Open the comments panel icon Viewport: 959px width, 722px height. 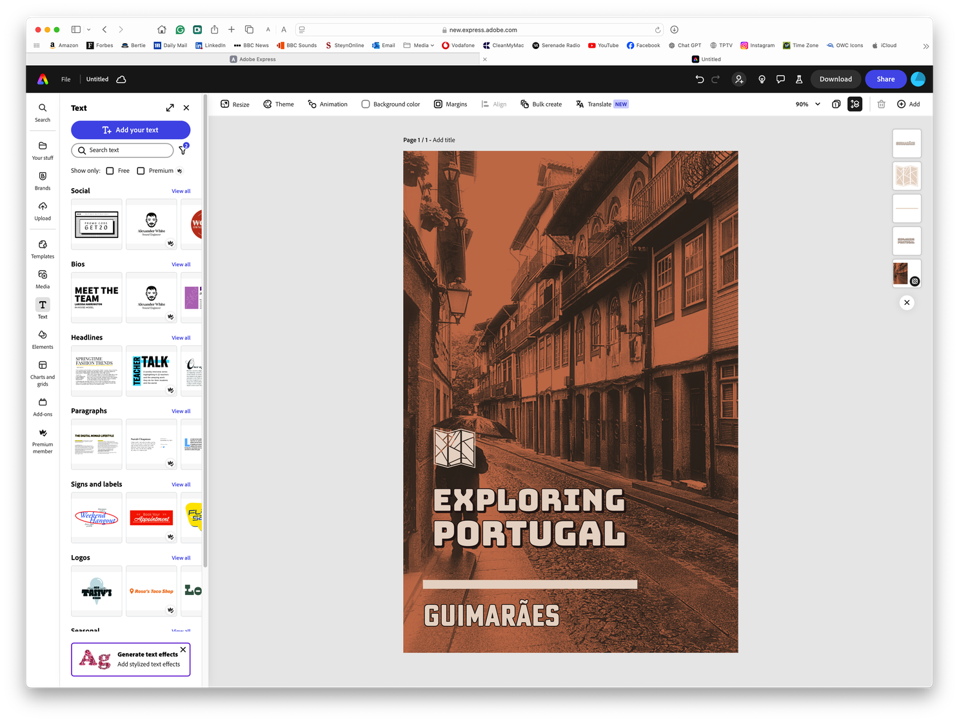pos(780,78)
